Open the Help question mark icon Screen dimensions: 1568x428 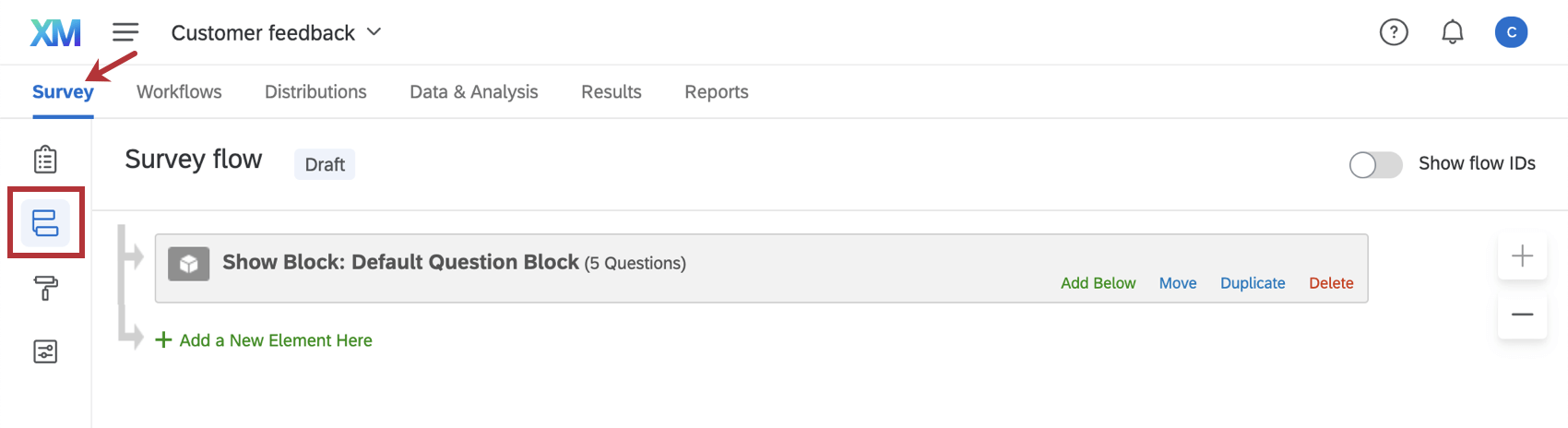point(1393,32)
